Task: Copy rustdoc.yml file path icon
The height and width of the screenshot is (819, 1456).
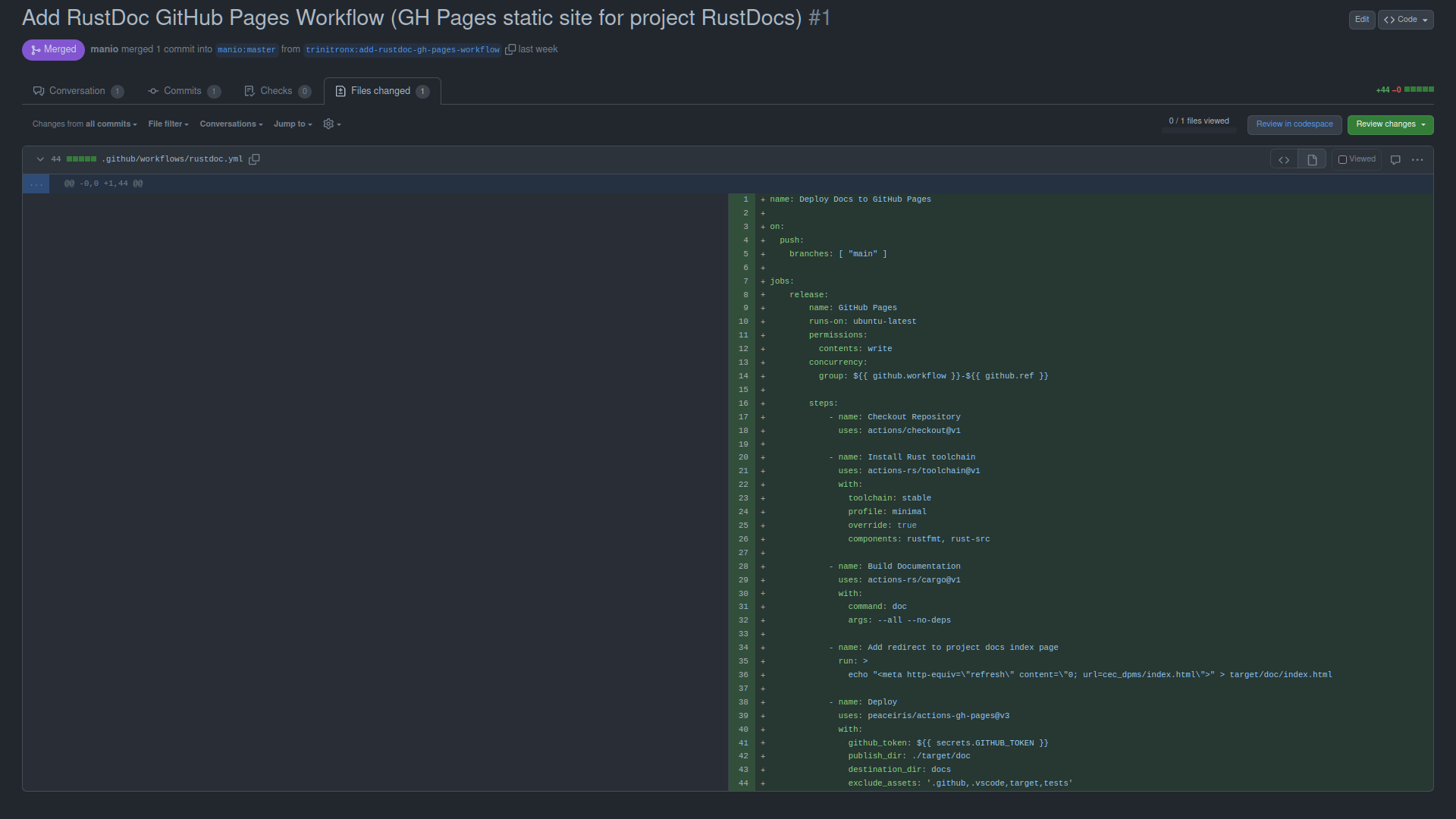Action: click(255, 159)
